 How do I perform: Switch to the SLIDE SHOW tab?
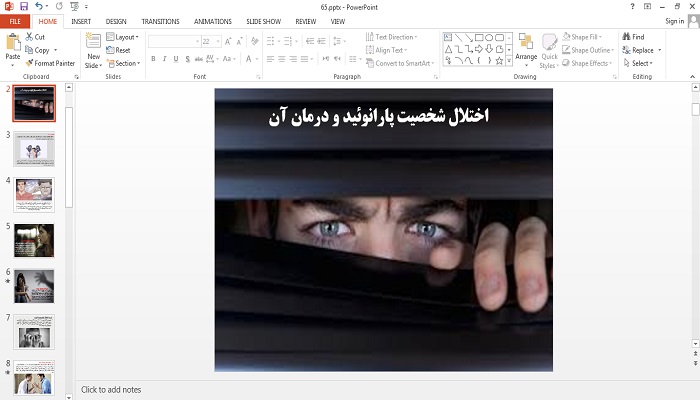(263, 21)
